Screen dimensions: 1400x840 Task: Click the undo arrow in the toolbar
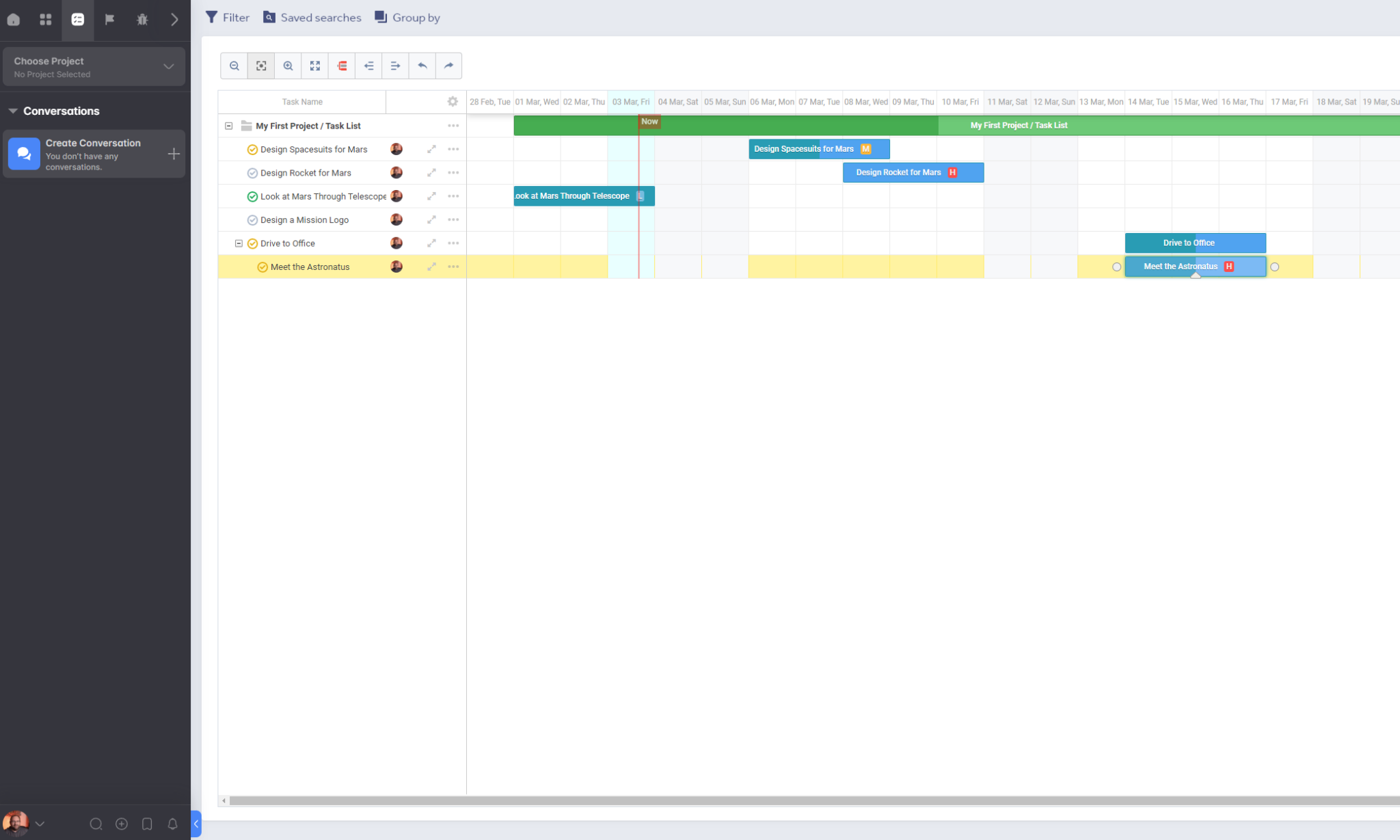coord(422,66)
